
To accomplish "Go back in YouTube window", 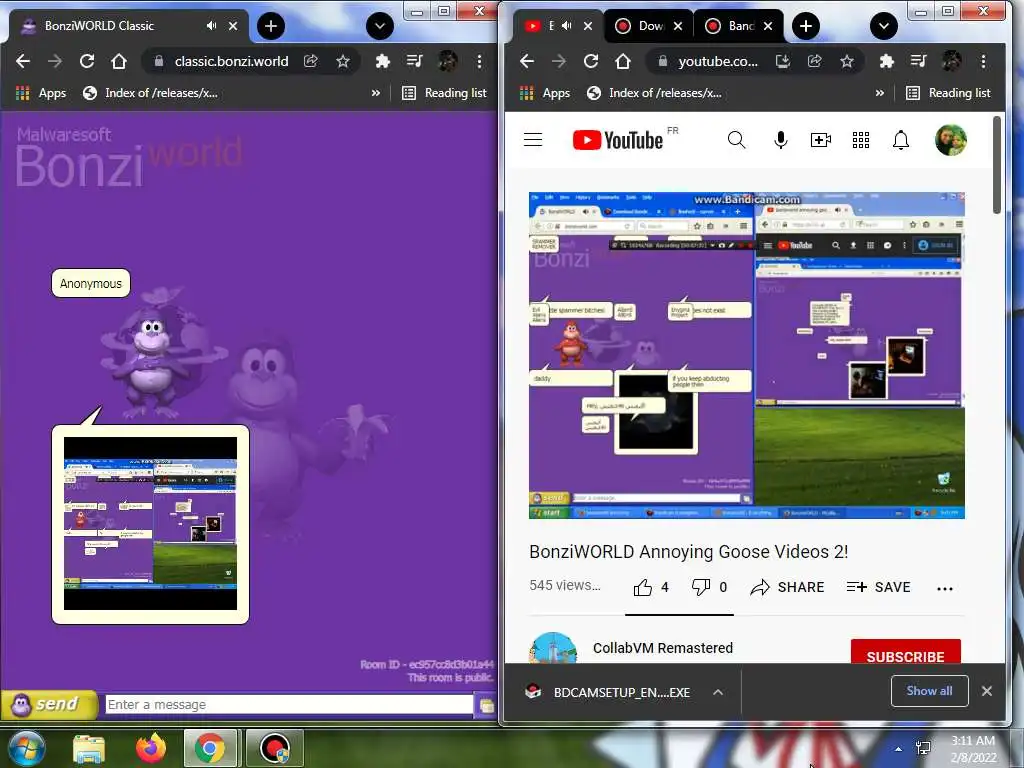I will 527,61.
